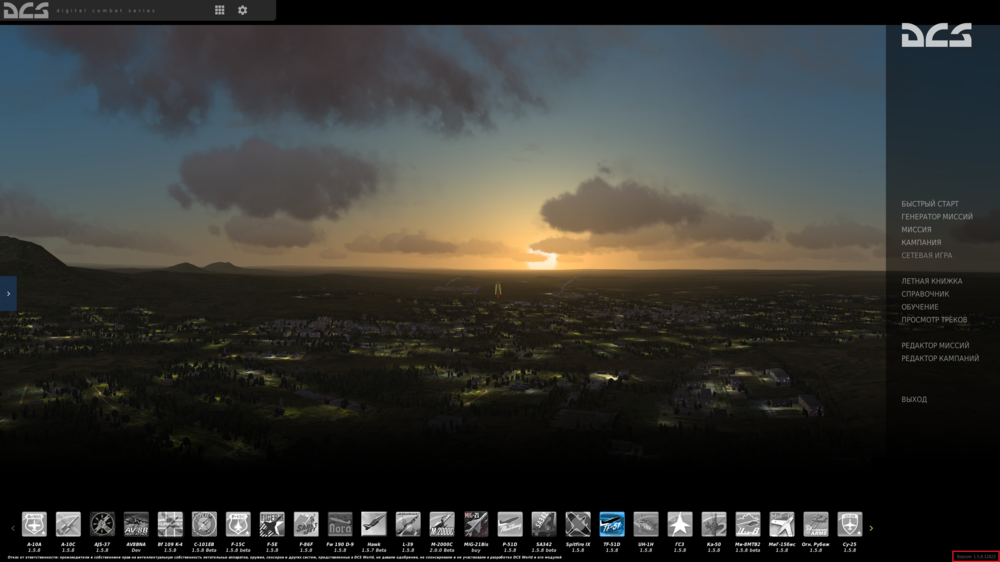Open СПРАВОЧНИК encyclopedia entry
This screenshot has width=1000, height=562.
(925, 294)
